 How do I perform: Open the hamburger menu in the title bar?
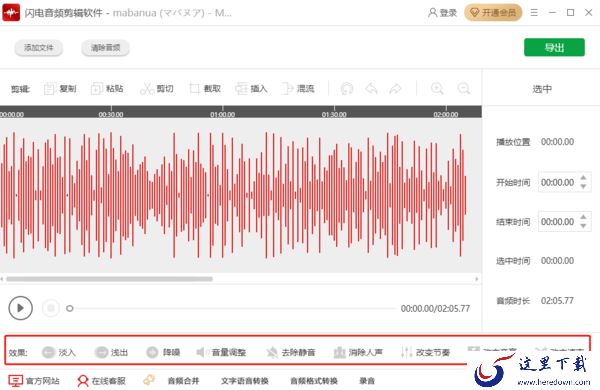click(534, 13)
